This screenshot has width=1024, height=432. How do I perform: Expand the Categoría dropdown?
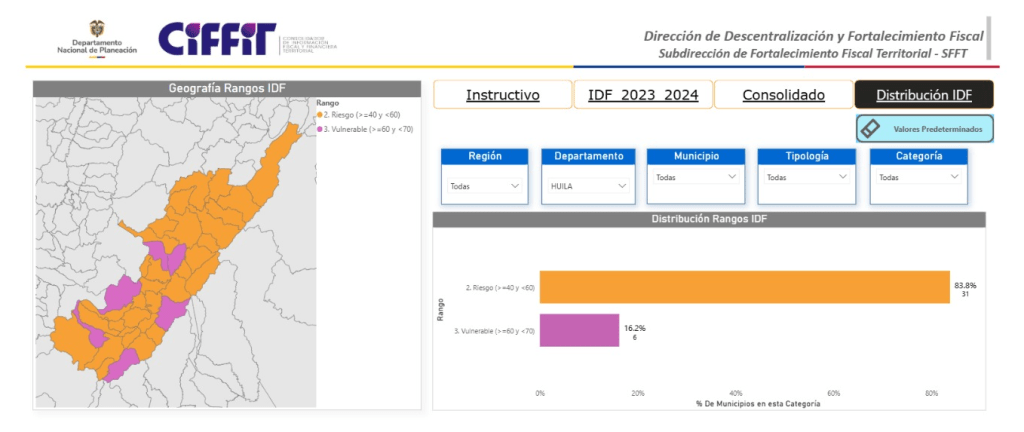tap(919, 177)
